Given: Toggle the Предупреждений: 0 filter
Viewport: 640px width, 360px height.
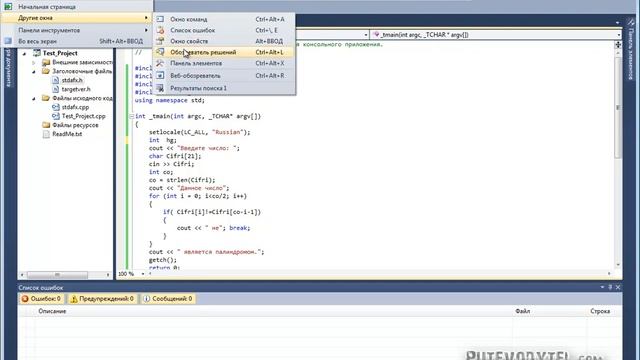Looking at the screenshot, I should tap(102, 299).
